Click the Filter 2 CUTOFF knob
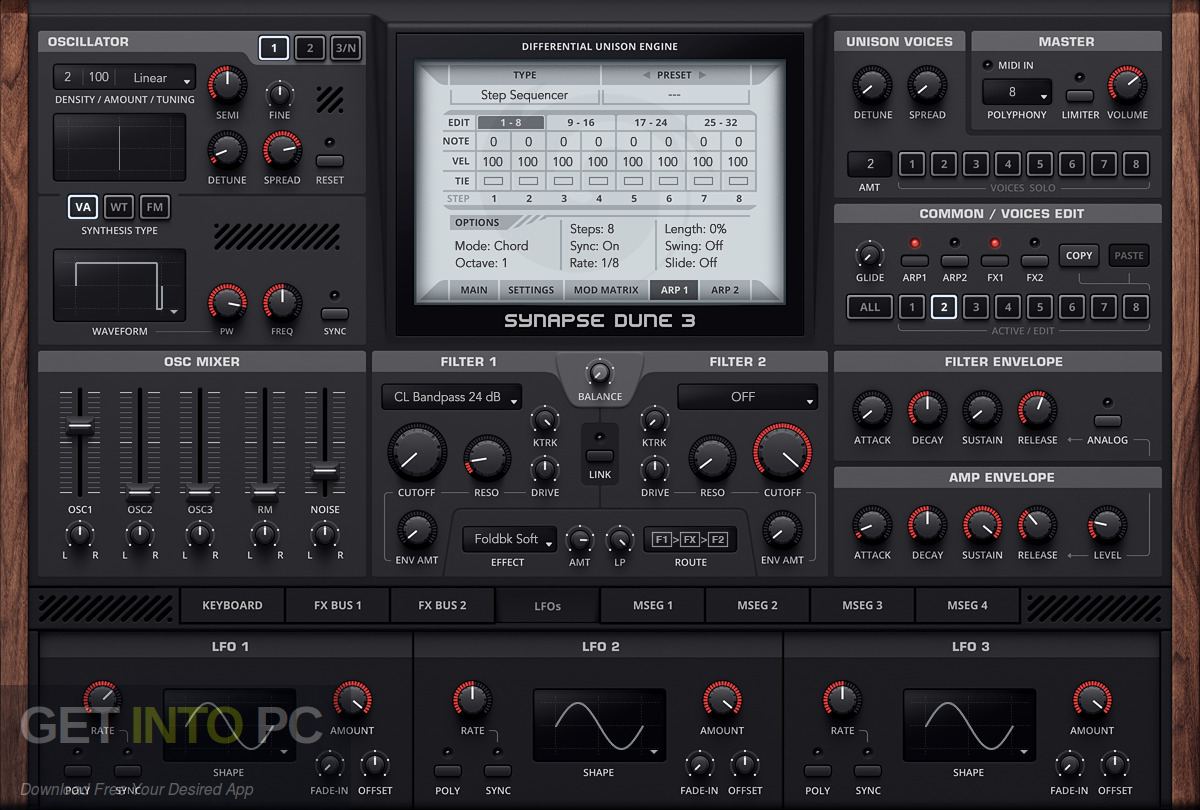This screenshot has width=1200, height=810. pyautogui.click(x=783, y=454)
